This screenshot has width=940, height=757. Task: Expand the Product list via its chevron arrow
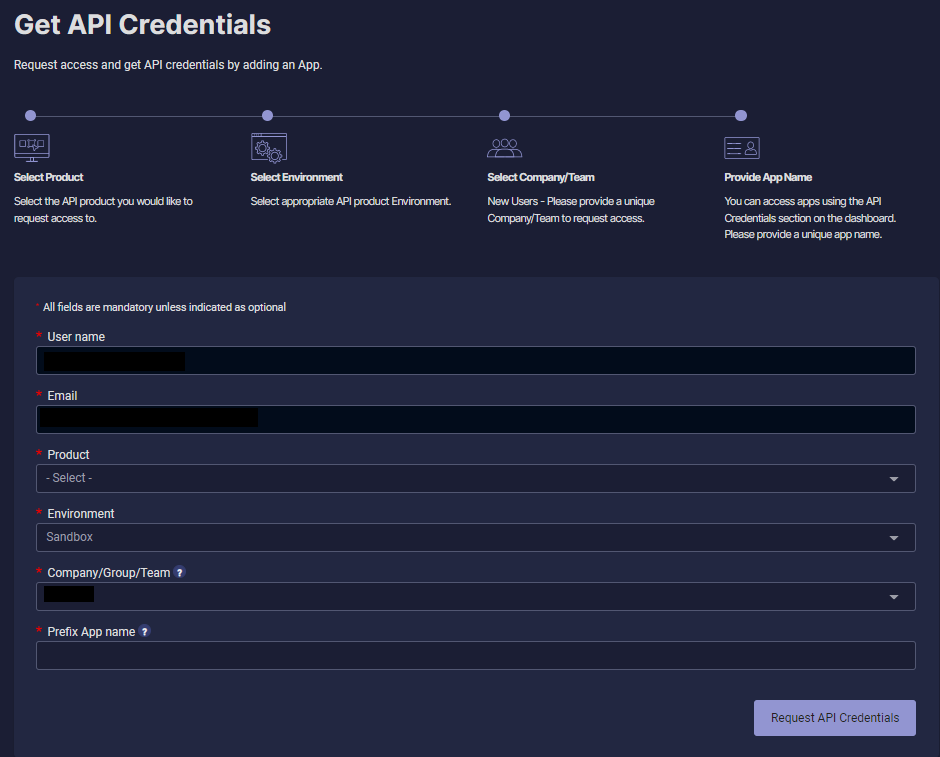click(x=895, y=478)
